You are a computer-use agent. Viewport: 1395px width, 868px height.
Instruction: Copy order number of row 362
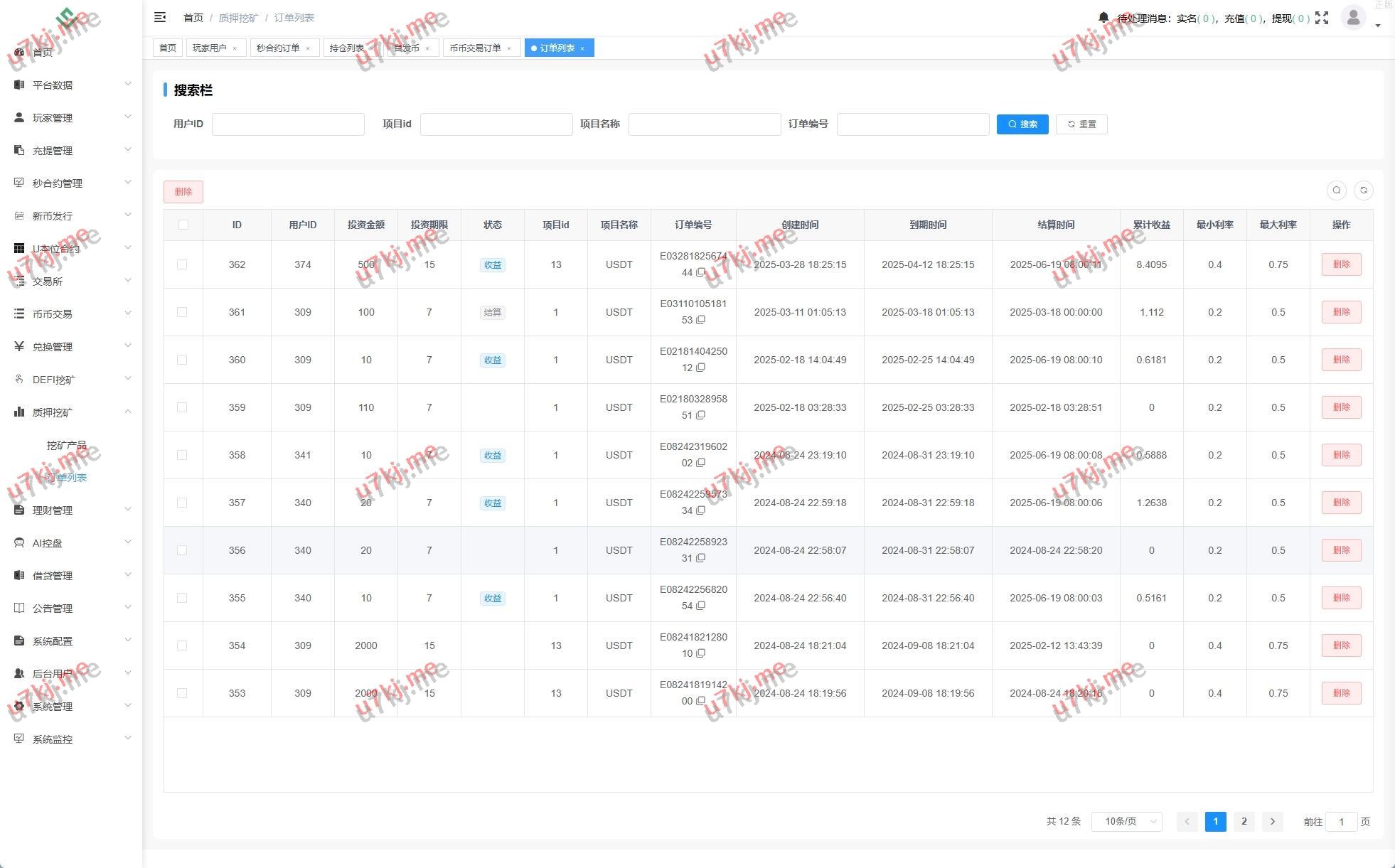click(x=701, y=272)
